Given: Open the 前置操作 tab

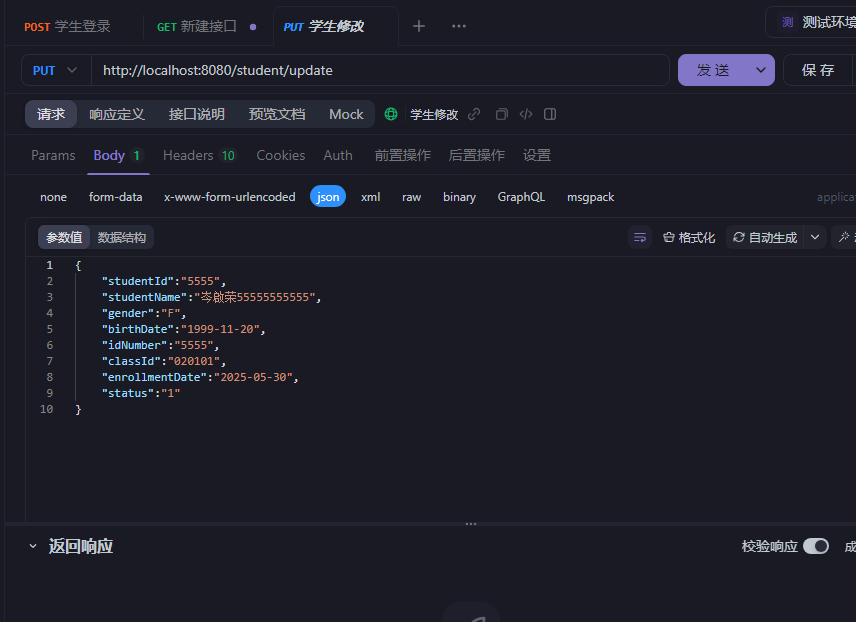Looking at the screenshot, I should pyautogui.click(x=403, y=156).
